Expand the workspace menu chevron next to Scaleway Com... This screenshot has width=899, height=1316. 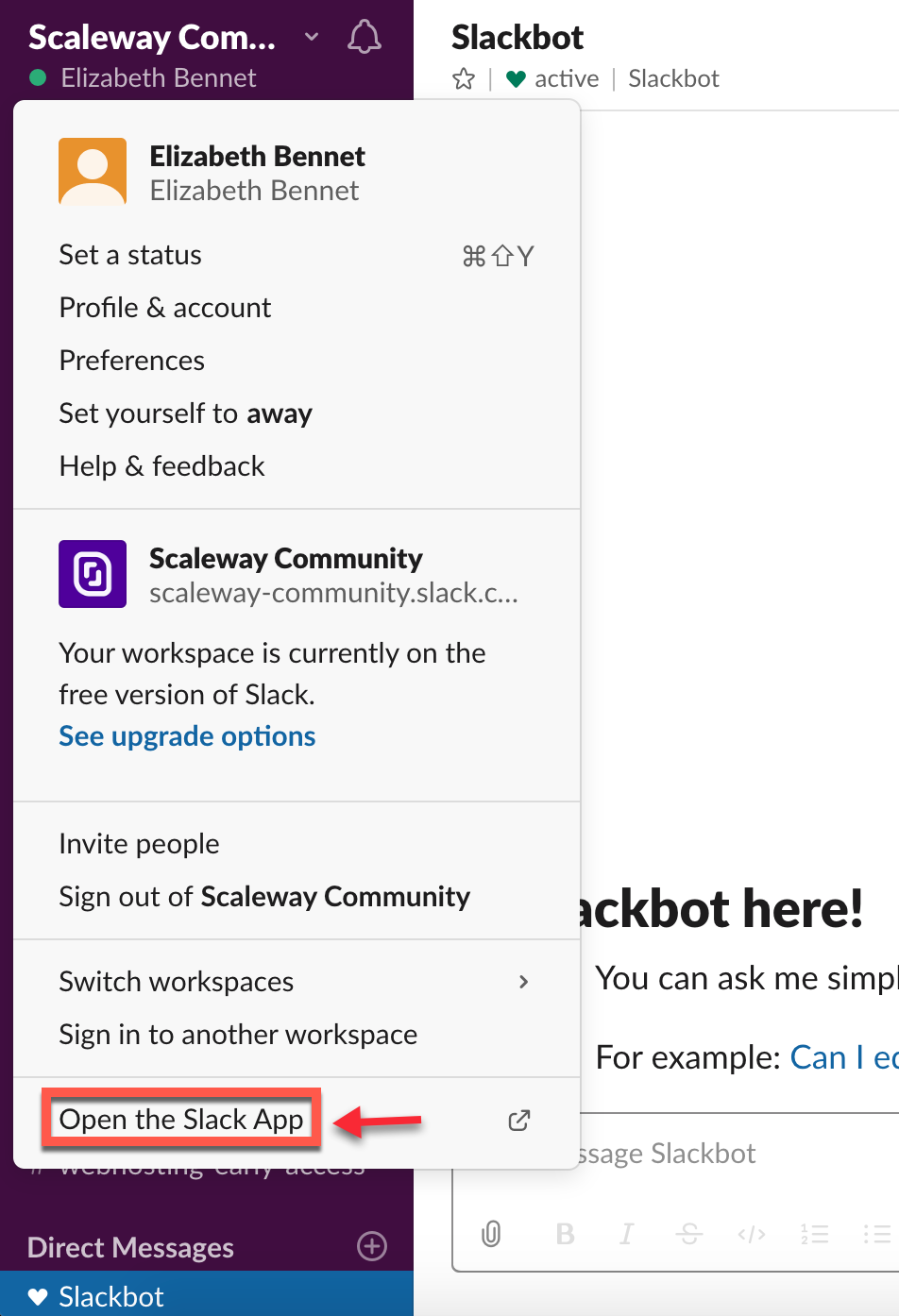coord(311,38)
